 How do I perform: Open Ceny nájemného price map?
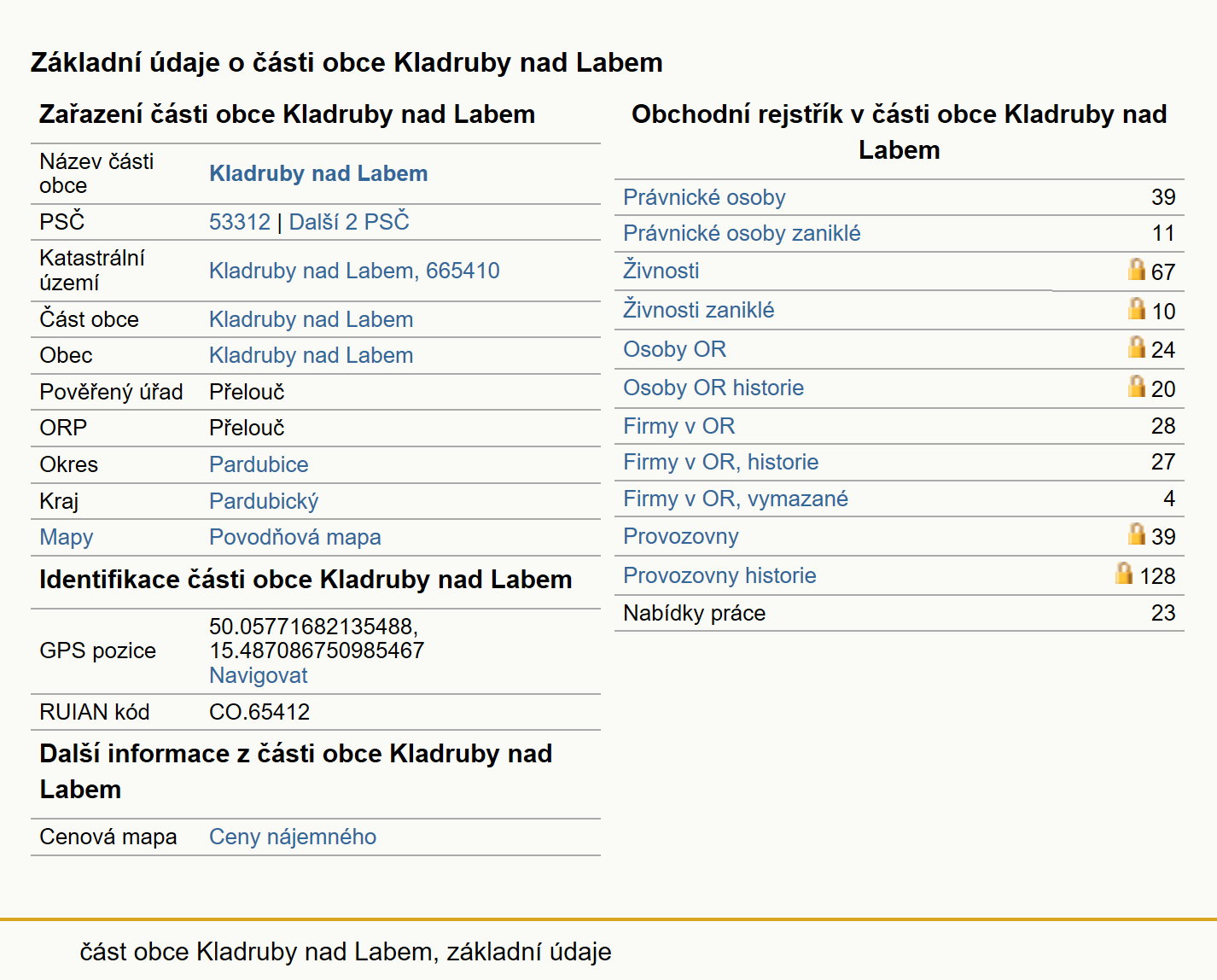(x=293, y=837)
